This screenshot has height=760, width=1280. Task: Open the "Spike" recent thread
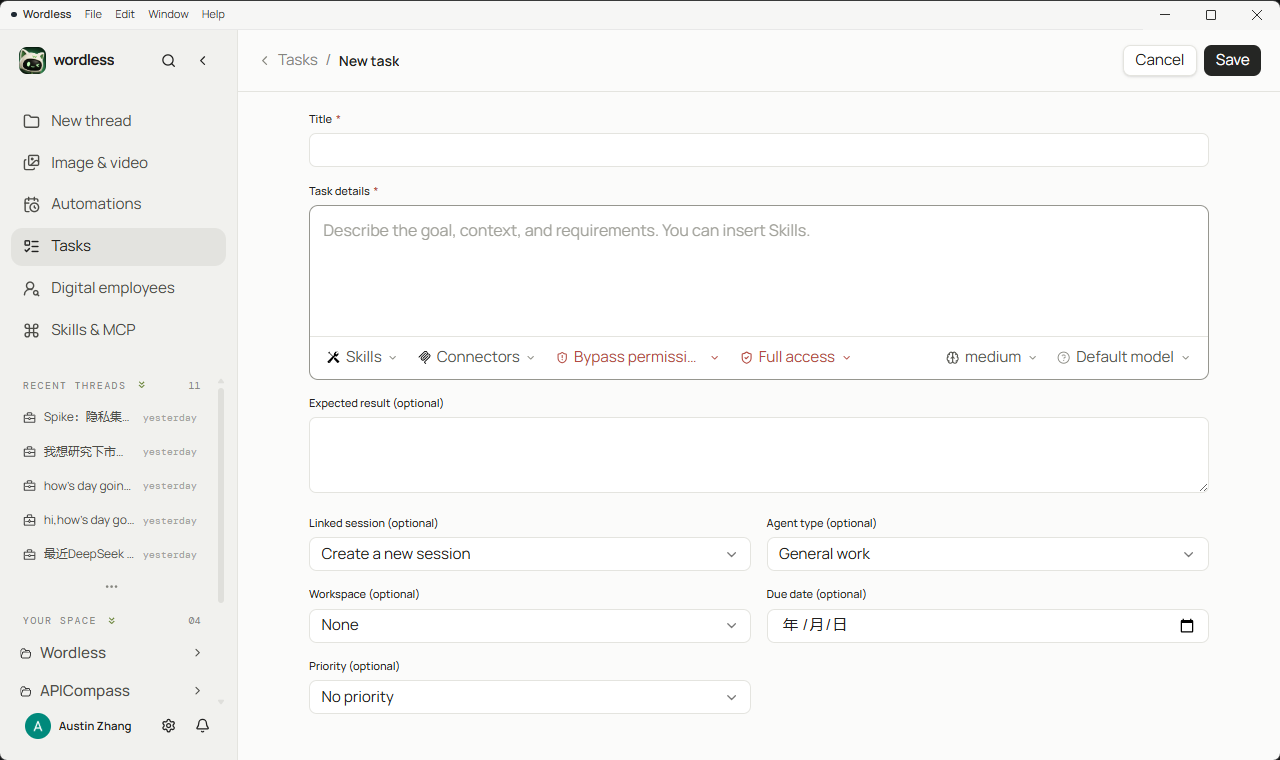click(x=111, y=418)
